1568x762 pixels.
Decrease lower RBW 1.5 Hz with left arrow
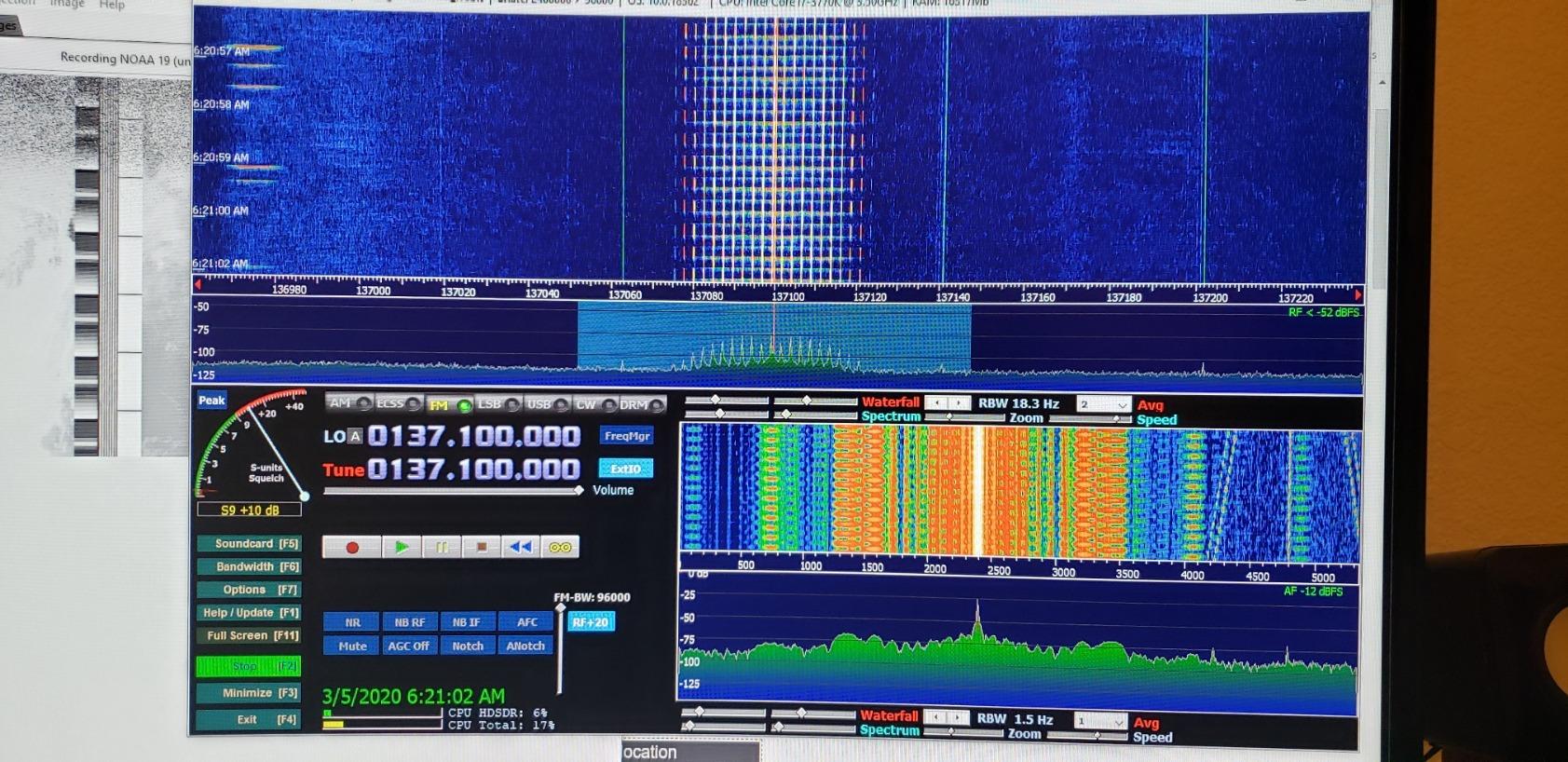pos(935,718)
